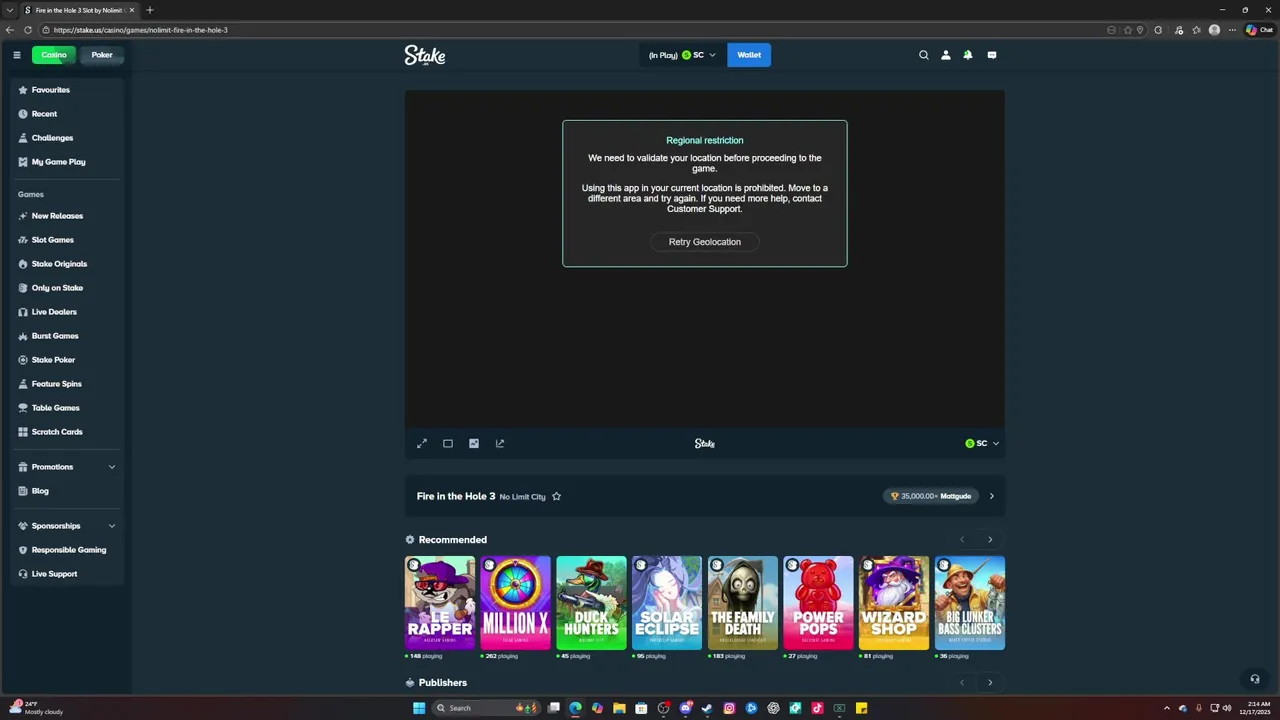Open Responsible Gaming page

[67, 550]
